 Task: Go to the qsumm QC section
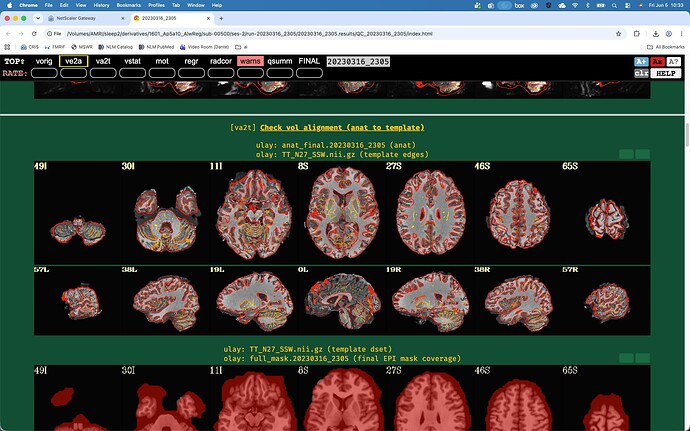[x=280, y=61]
